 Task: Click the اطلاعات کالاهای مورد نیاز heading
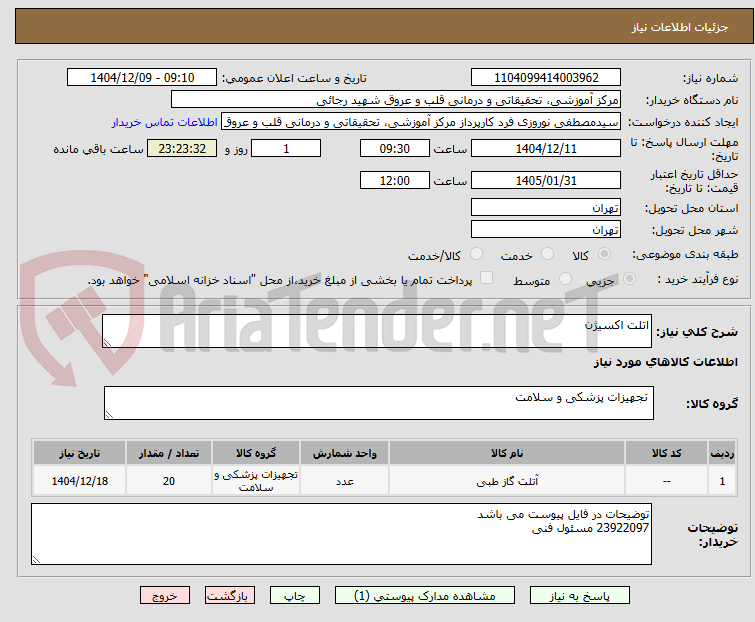[665, 362]
